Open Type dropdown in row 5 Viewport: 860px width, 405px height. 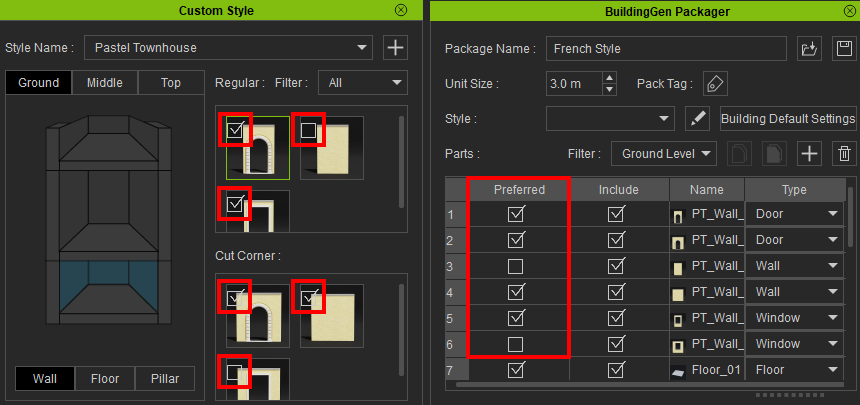[x=794, y=318]
